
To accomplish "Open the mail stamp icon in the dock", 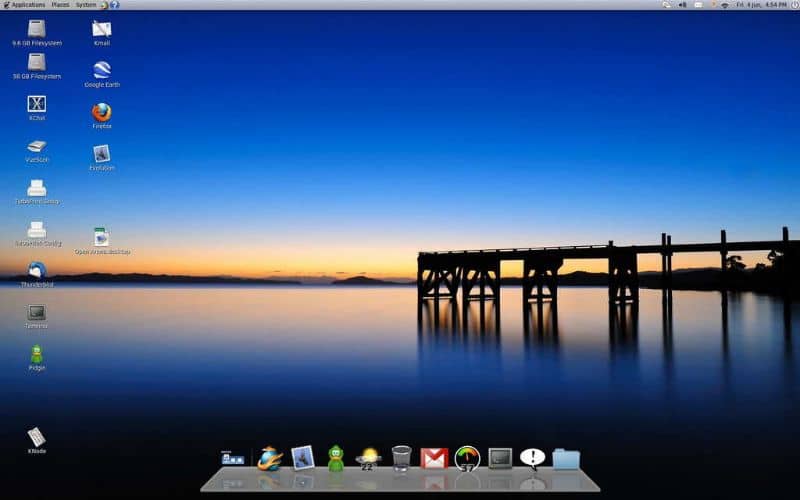I will point(303,458).
